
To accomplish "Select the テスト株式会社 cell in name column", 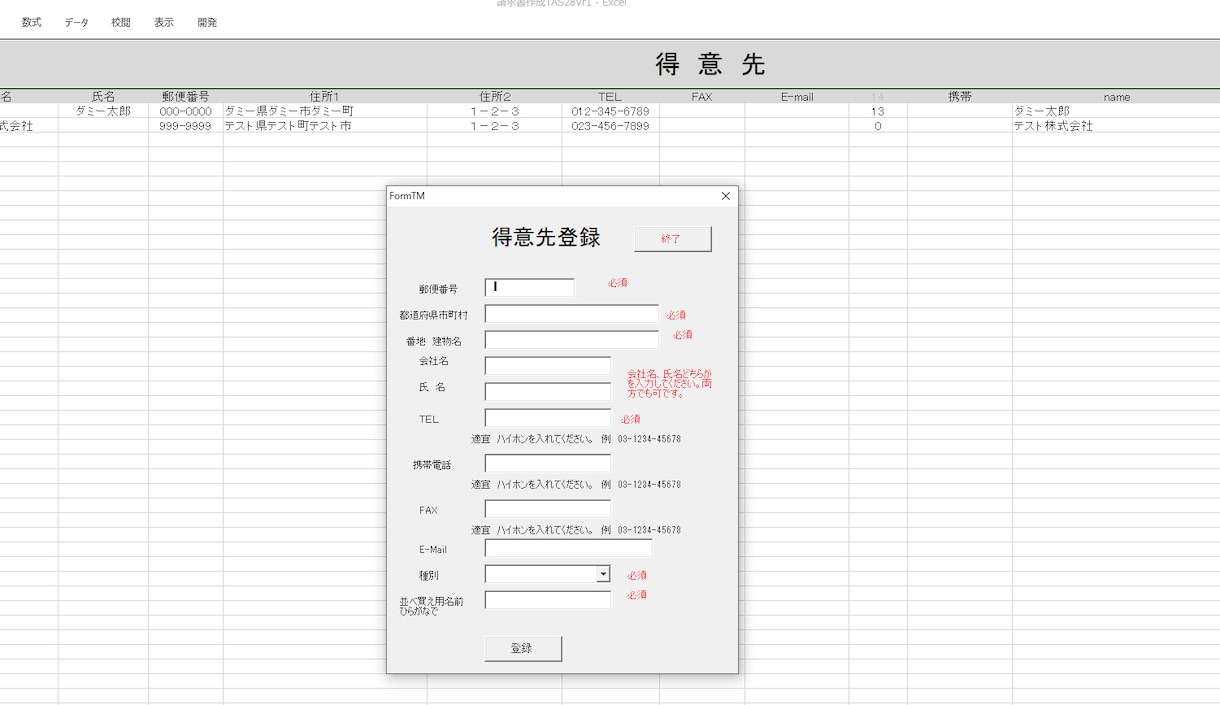I will [x=1116, y=126].
